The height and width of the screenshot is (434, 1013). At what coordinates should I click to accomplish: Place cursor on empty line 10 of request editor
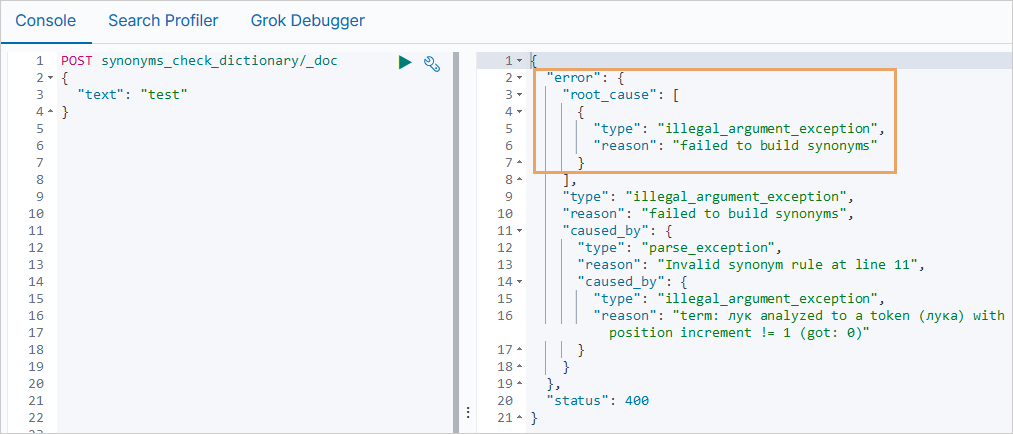200,214
